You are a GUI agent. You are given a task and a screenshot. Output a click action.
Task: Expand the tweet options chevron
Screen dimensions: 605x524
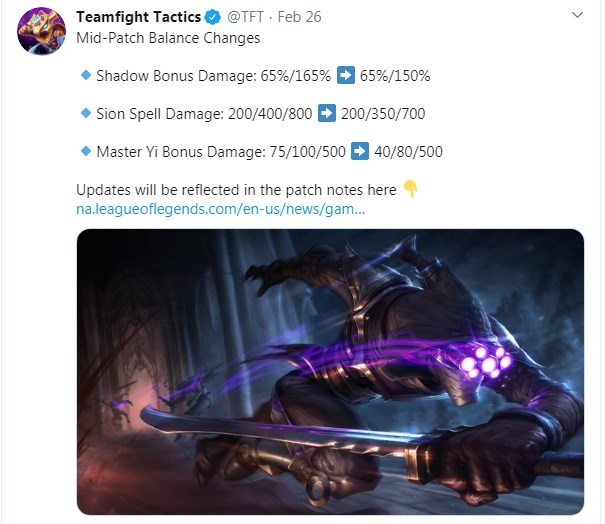577,15
